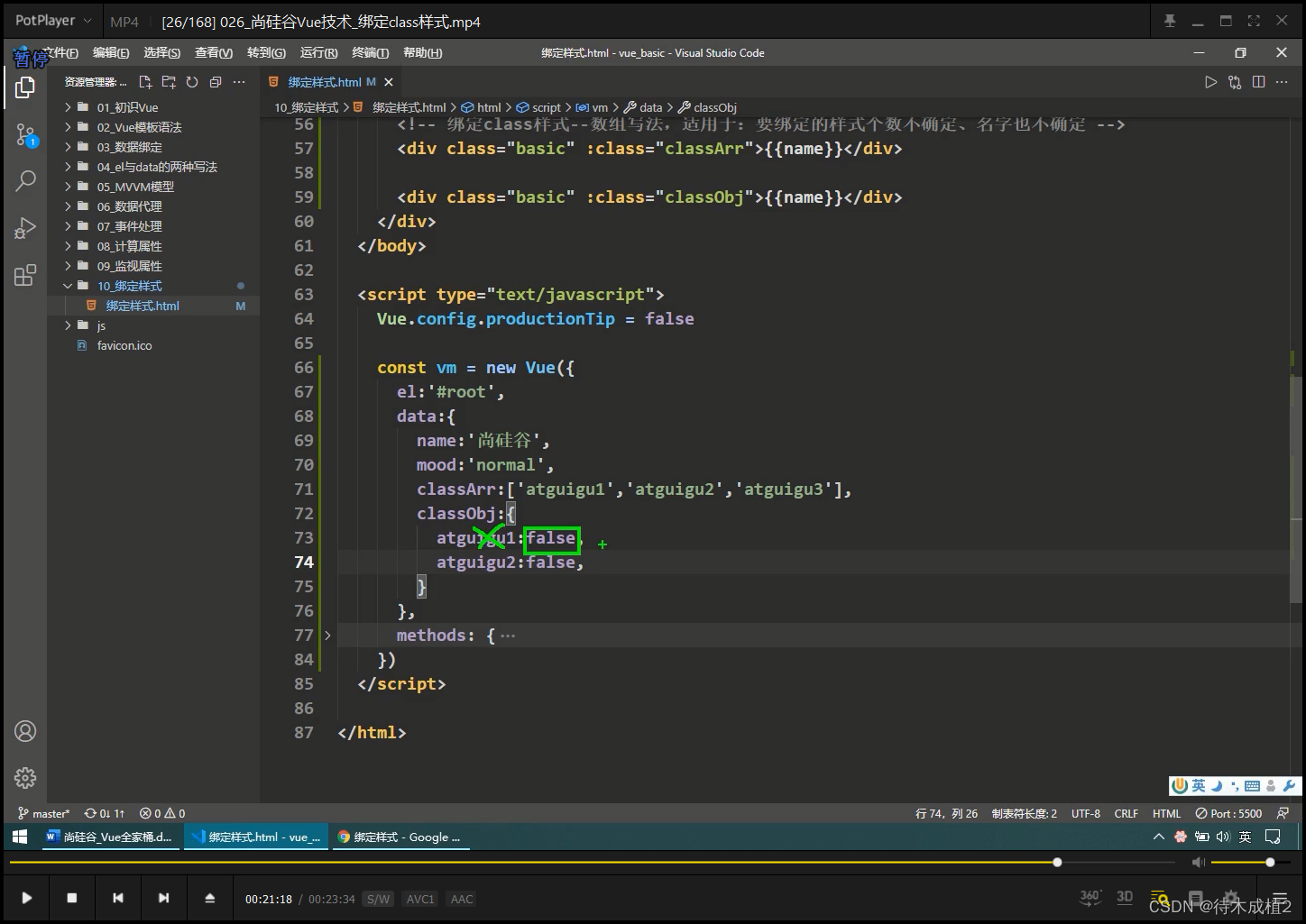Open the Explorer view in activity bar
Screen dimensions: 1306x924
[x=25, y=87]
